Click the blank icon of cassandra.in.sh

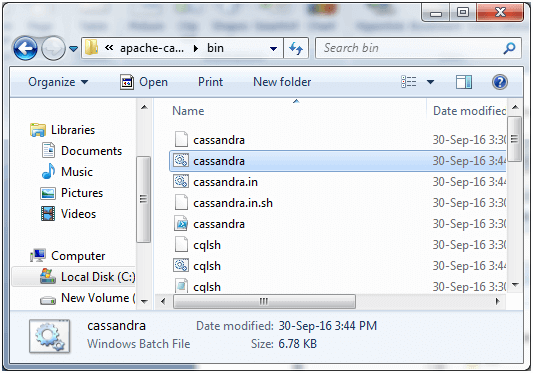click(181, 203)
